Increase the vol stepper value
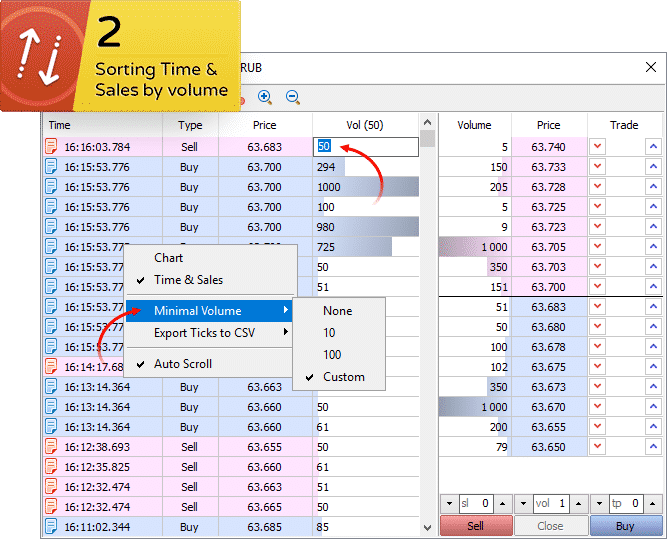 point(577,504)
